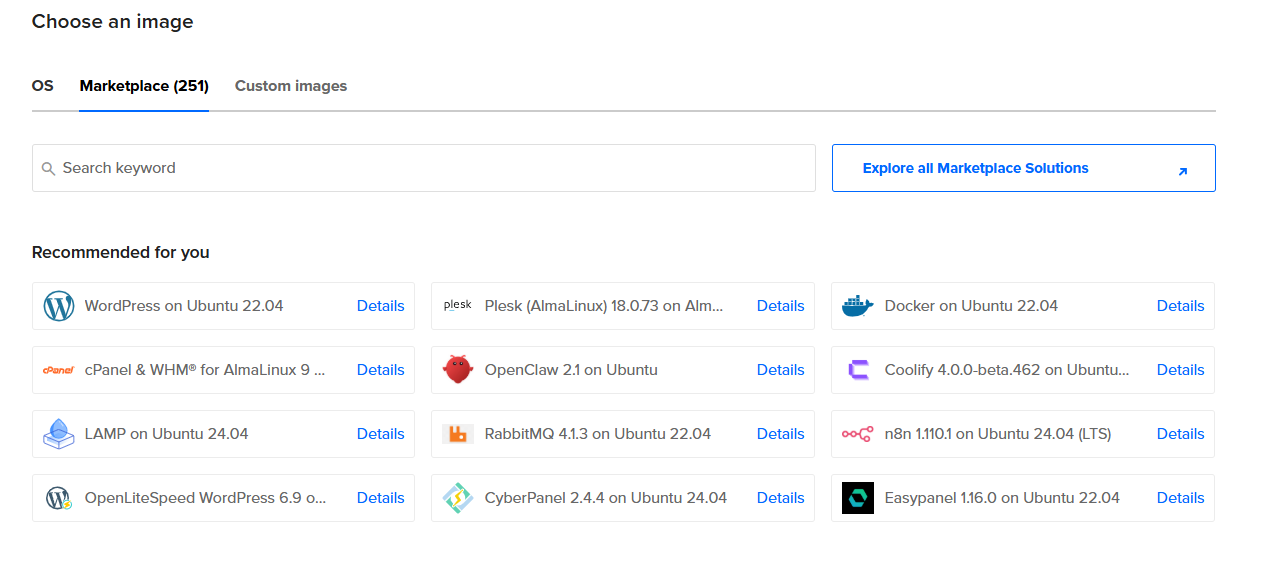Click the OpenClaw red mascot icon
Image resolution: width=1271 pixels, height=565 pixels.
pyautogui.click(x=458, y=370)
